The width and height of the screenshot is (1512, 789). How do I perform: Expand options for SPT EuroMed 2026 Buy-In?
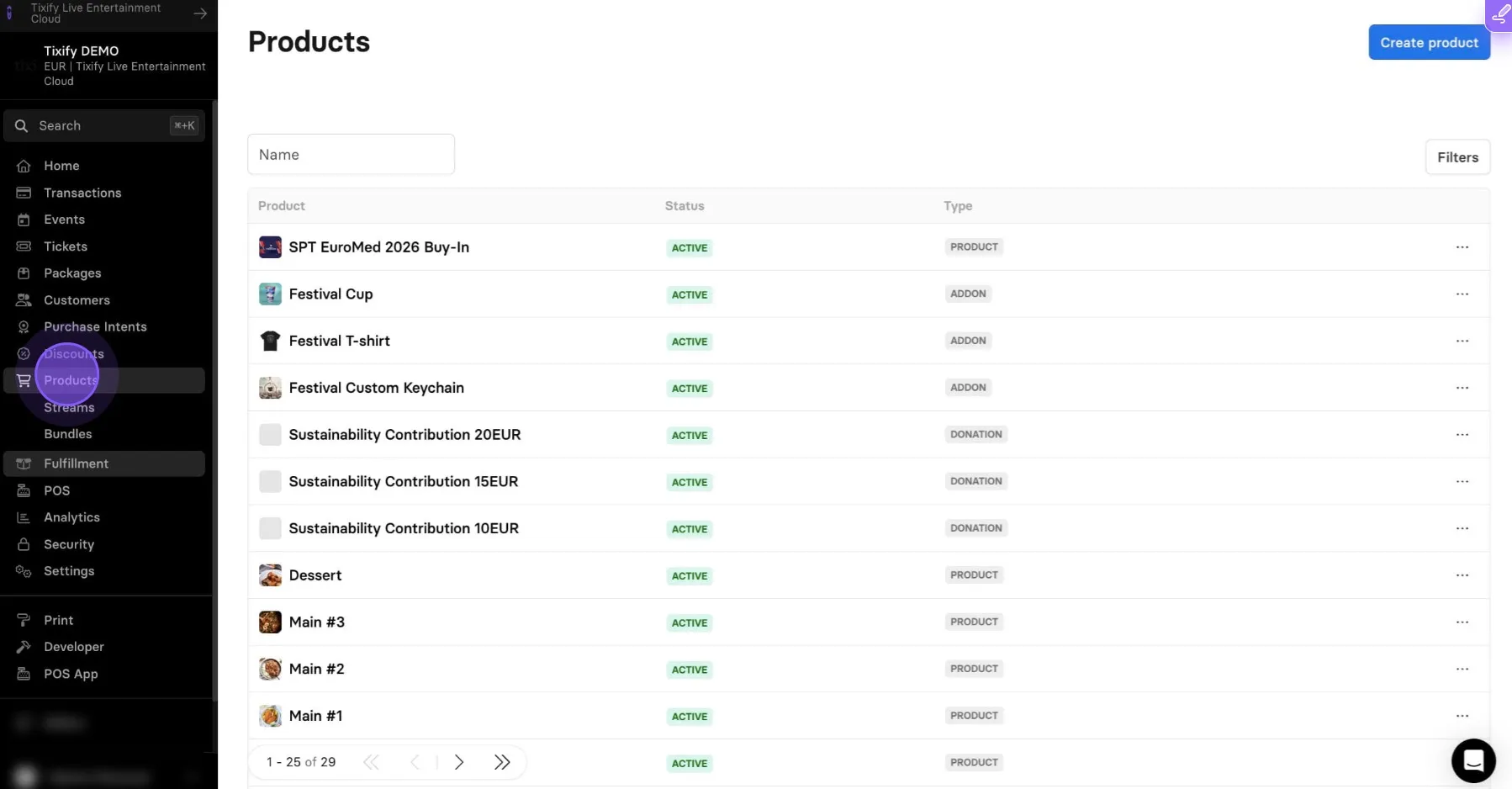1462,247
